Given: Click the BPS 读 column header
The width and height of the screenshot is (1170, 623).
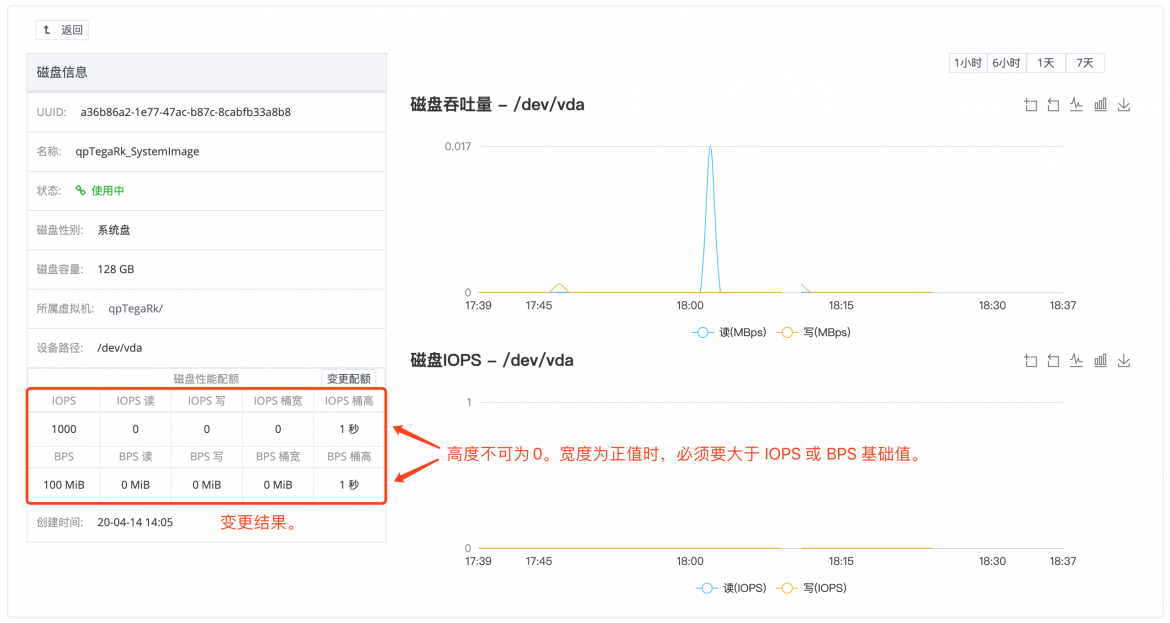Looking at the screenshot, I should click(x=135, y=457).
